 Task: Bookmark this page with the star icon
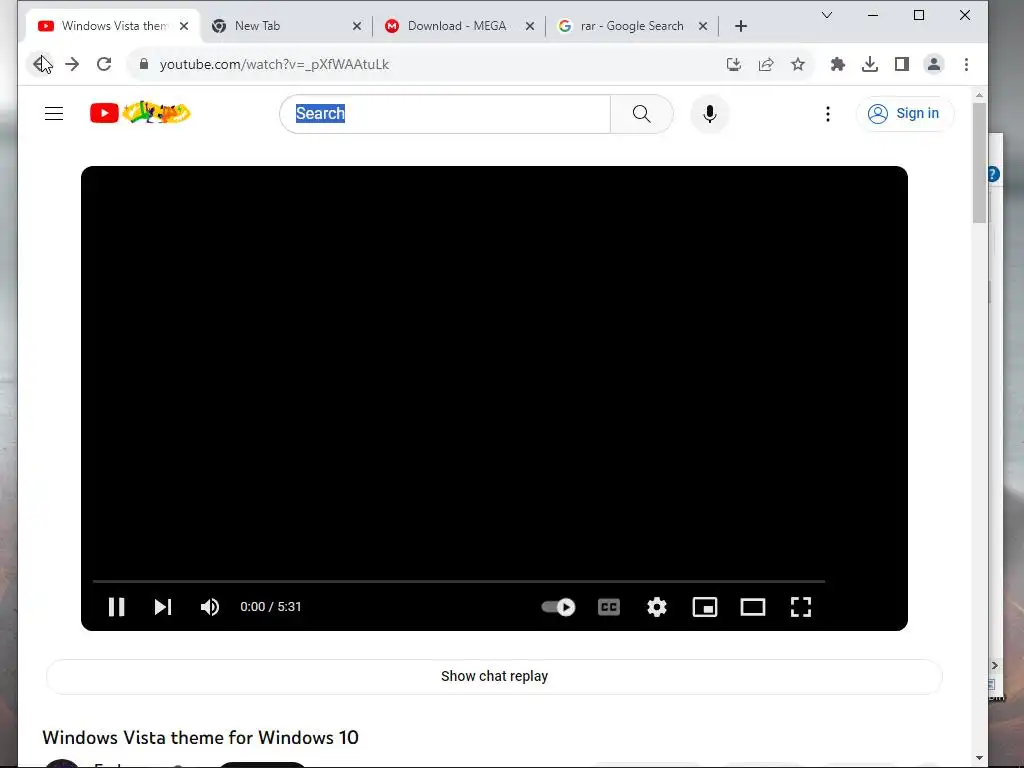(x=798, y=64)
